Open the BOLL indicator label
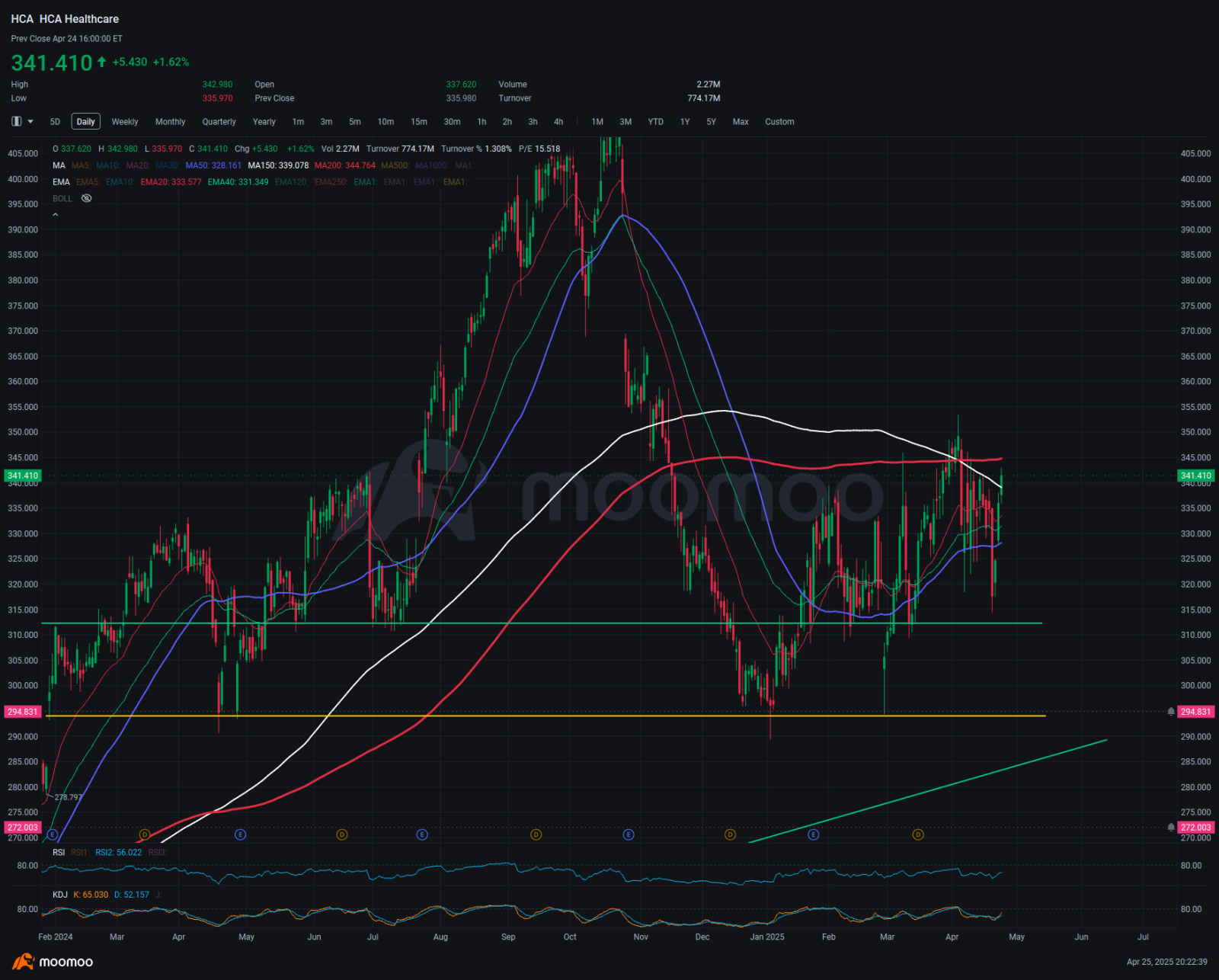The image size is (1219, 980). pyautogui.click(x=62, y=199)
